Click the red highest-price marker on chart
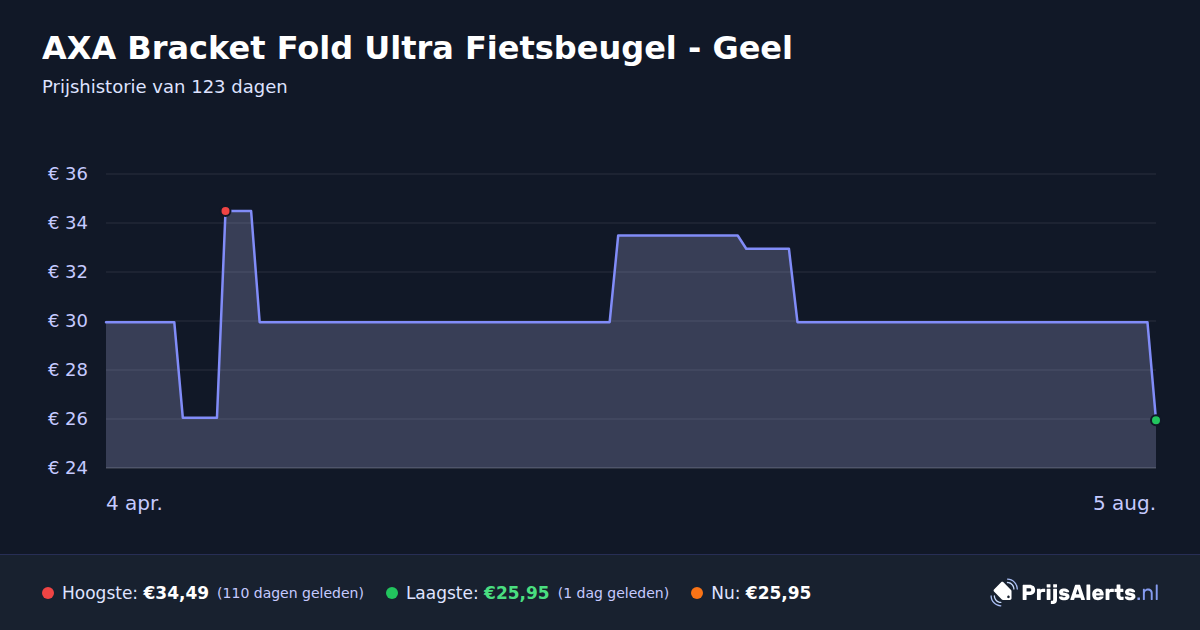The image size is (1200, 630). click(225, 211)
